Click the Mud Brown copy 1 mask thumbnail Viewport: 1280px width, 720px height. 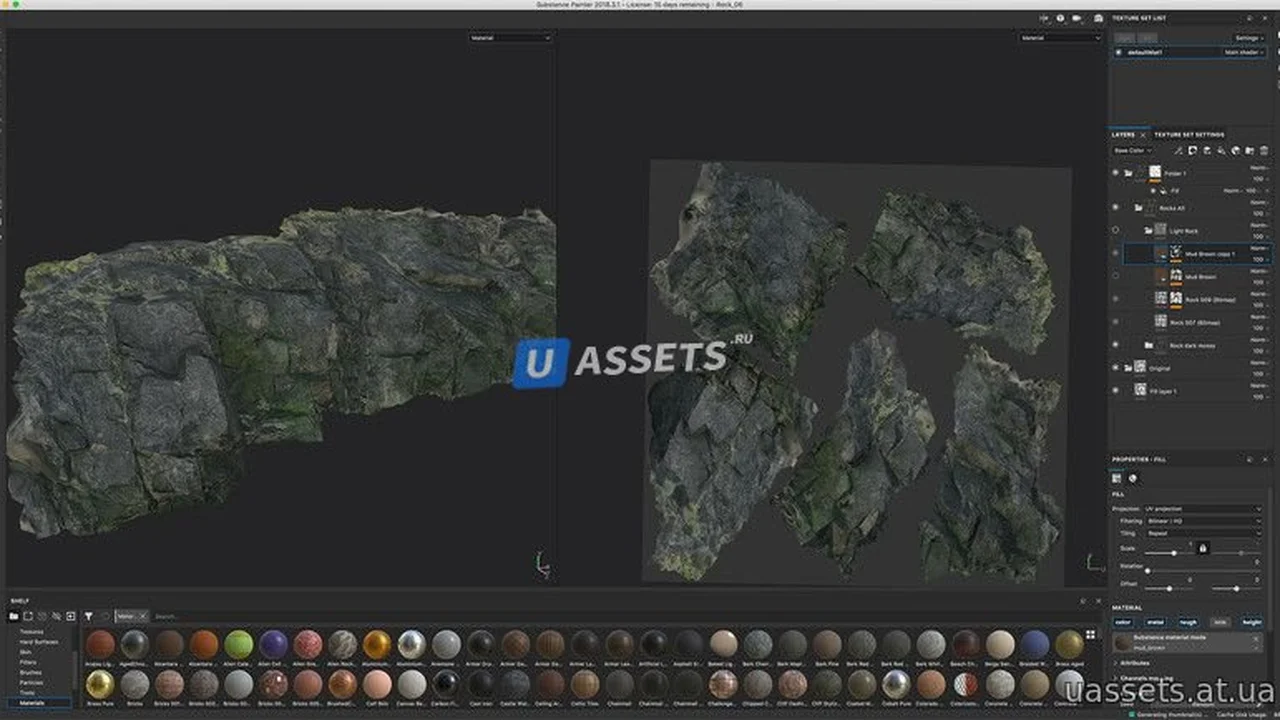[x=1176, y=250]
